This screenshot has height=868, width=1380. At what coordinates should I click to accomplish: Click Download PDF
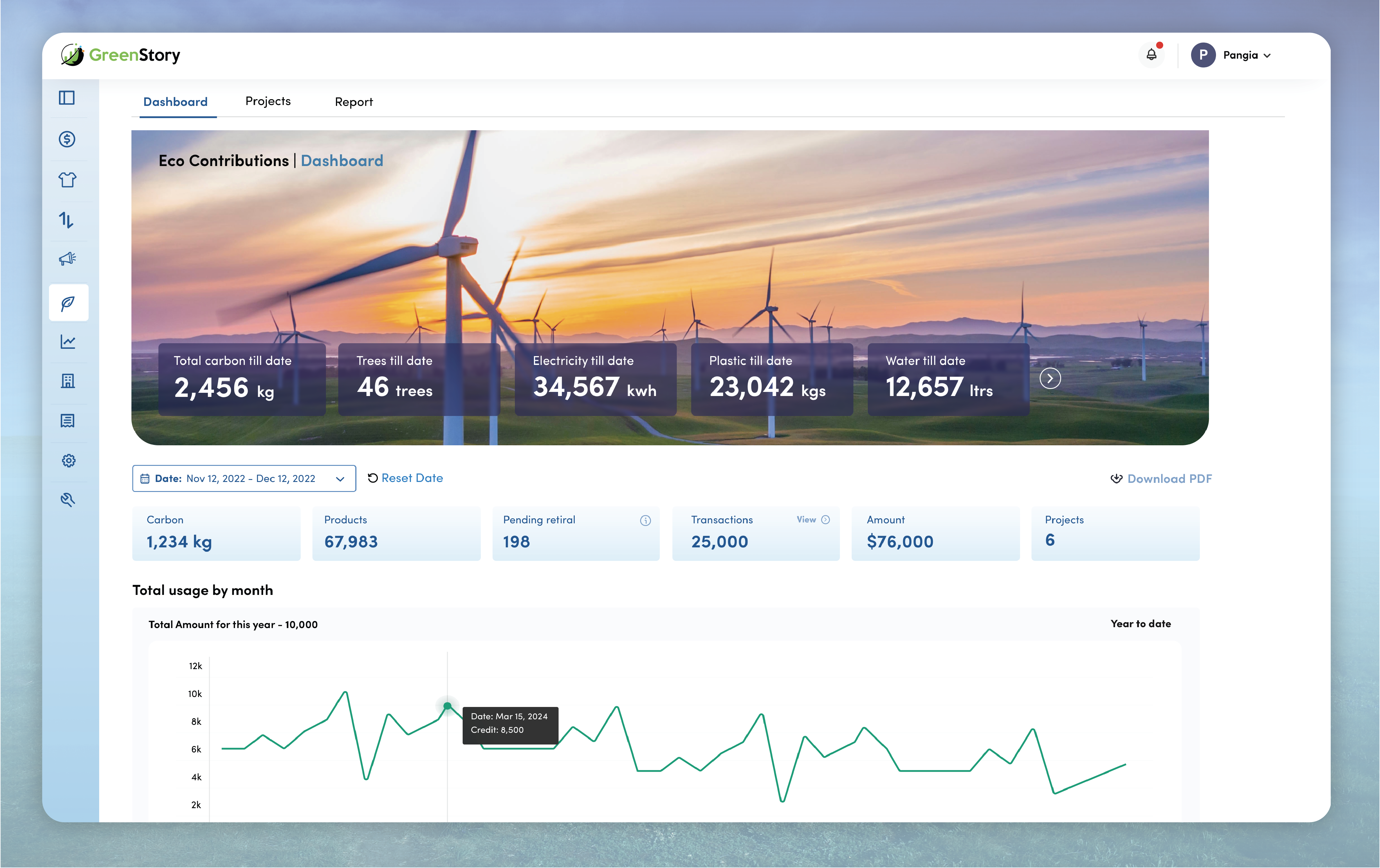1169,478
